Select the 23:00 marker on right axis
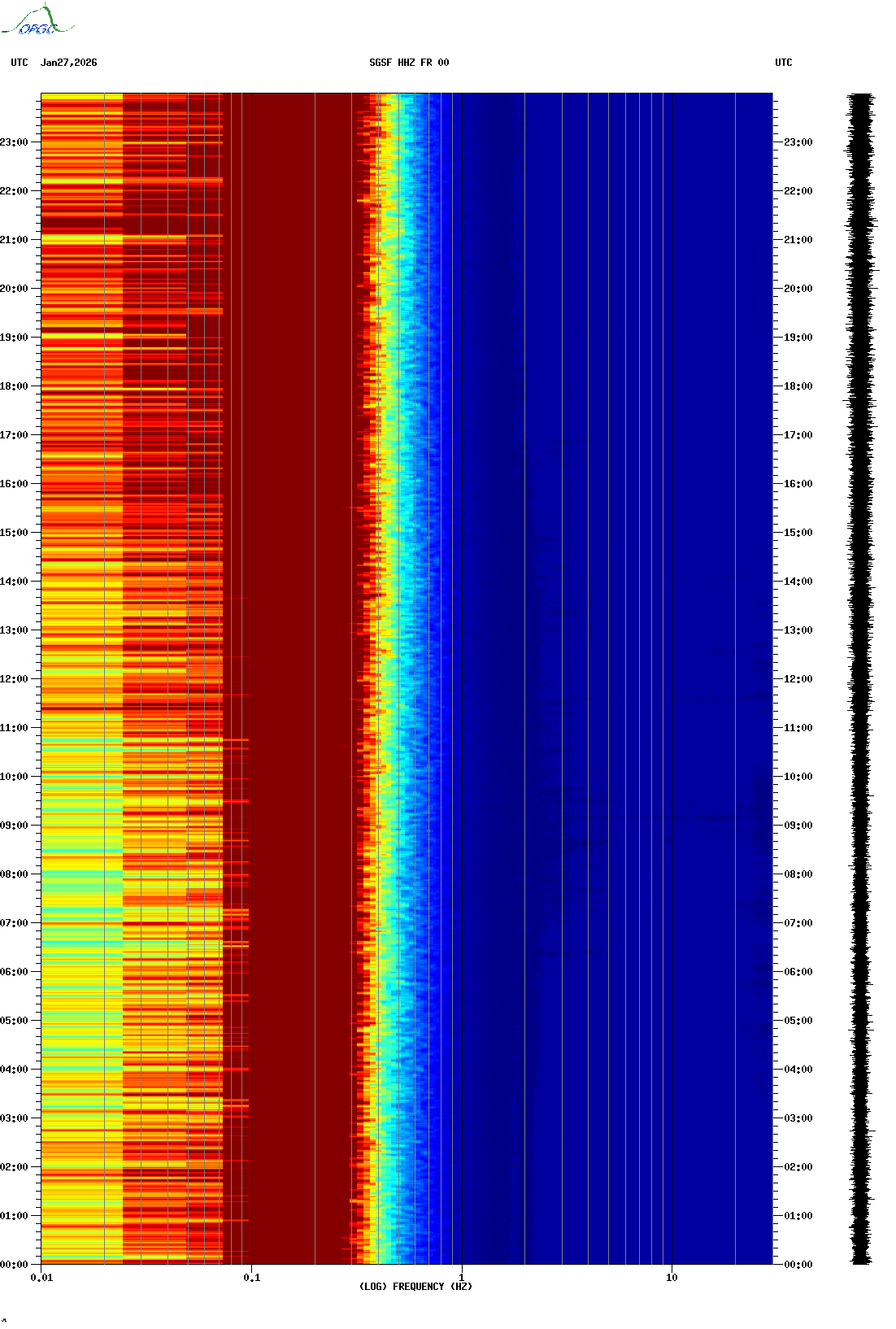The width and height of the screenshot is (896, 1329). tap(798, 142)
